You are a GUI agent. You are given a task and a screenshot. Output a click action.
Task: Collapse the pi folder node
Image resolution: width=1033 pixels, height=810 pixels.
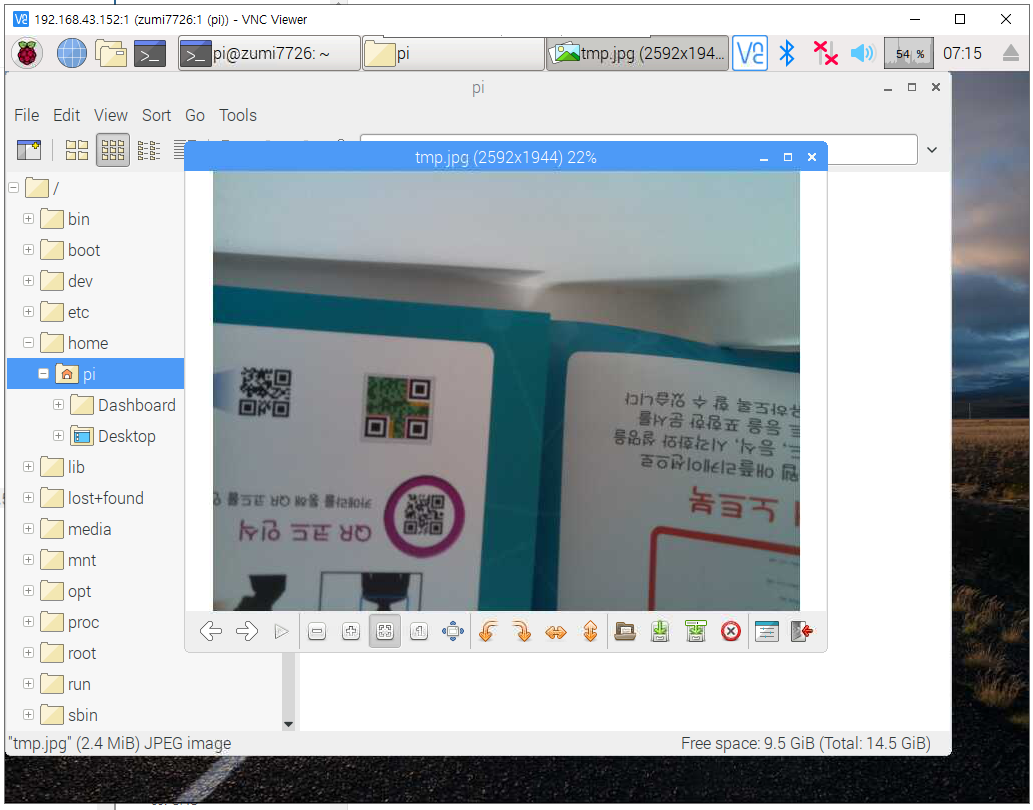tap(43, 373)
